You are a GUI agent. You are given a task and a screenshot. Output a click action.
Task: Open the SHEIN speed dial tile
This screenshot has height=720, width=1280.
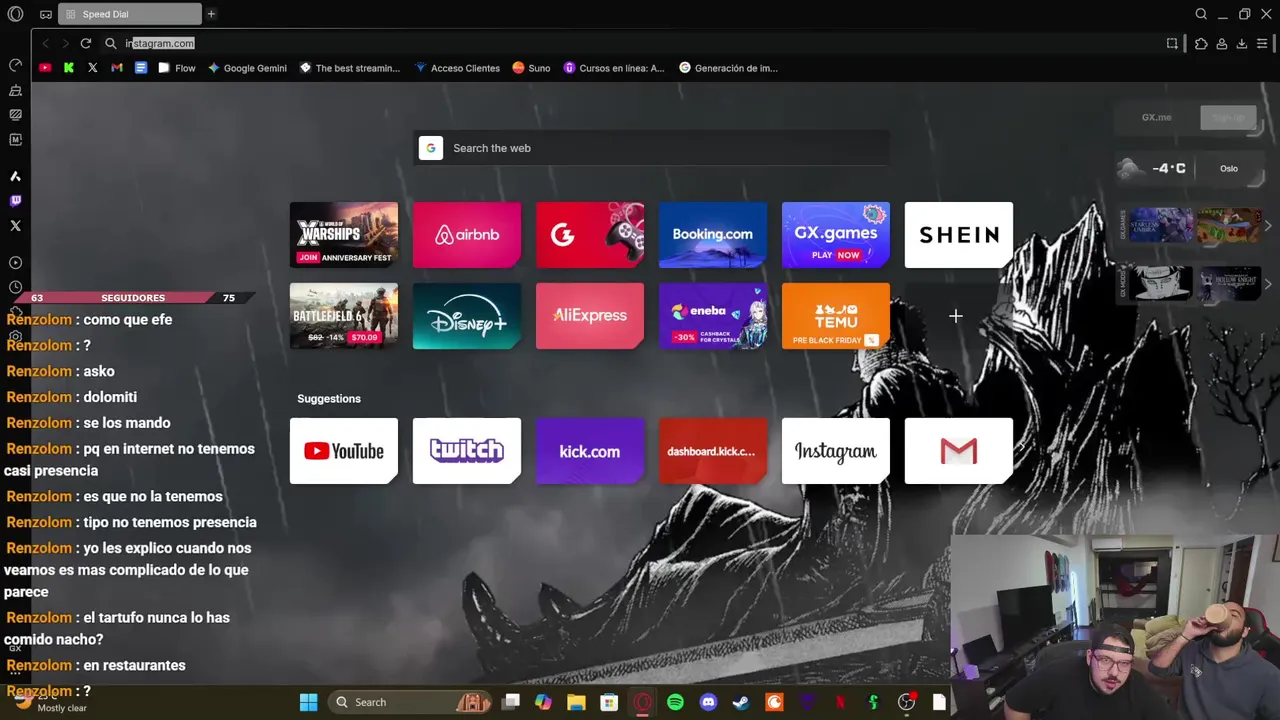click(x=959, y=235)
